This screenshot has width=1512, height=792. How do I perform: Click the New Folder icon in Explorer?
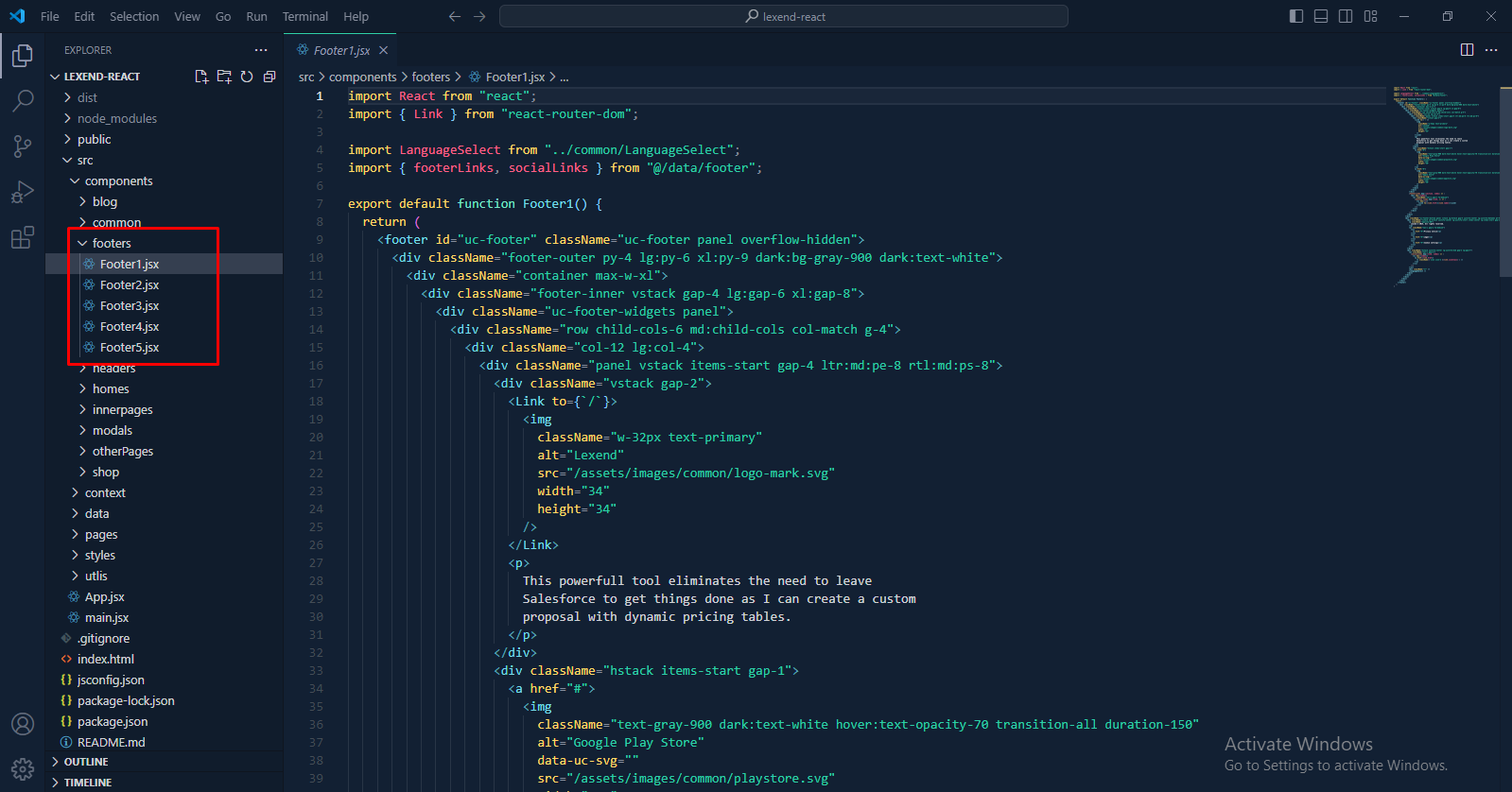pyautogui.click(x=224, y=77)
